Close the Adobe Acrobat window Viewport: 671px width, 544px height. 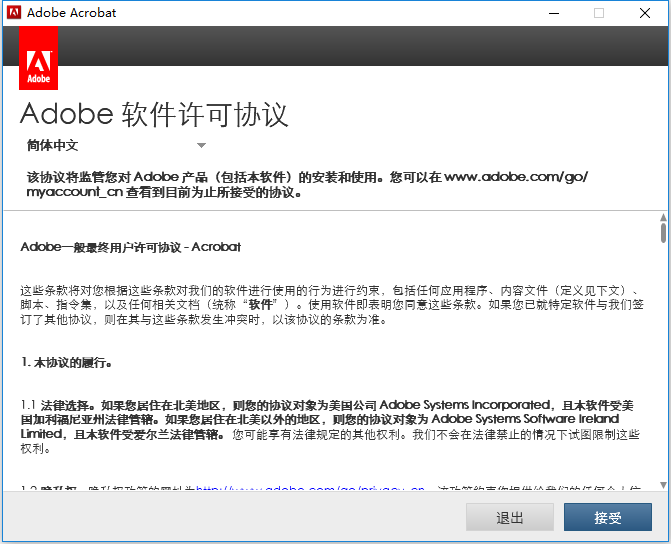click(645, 13)
